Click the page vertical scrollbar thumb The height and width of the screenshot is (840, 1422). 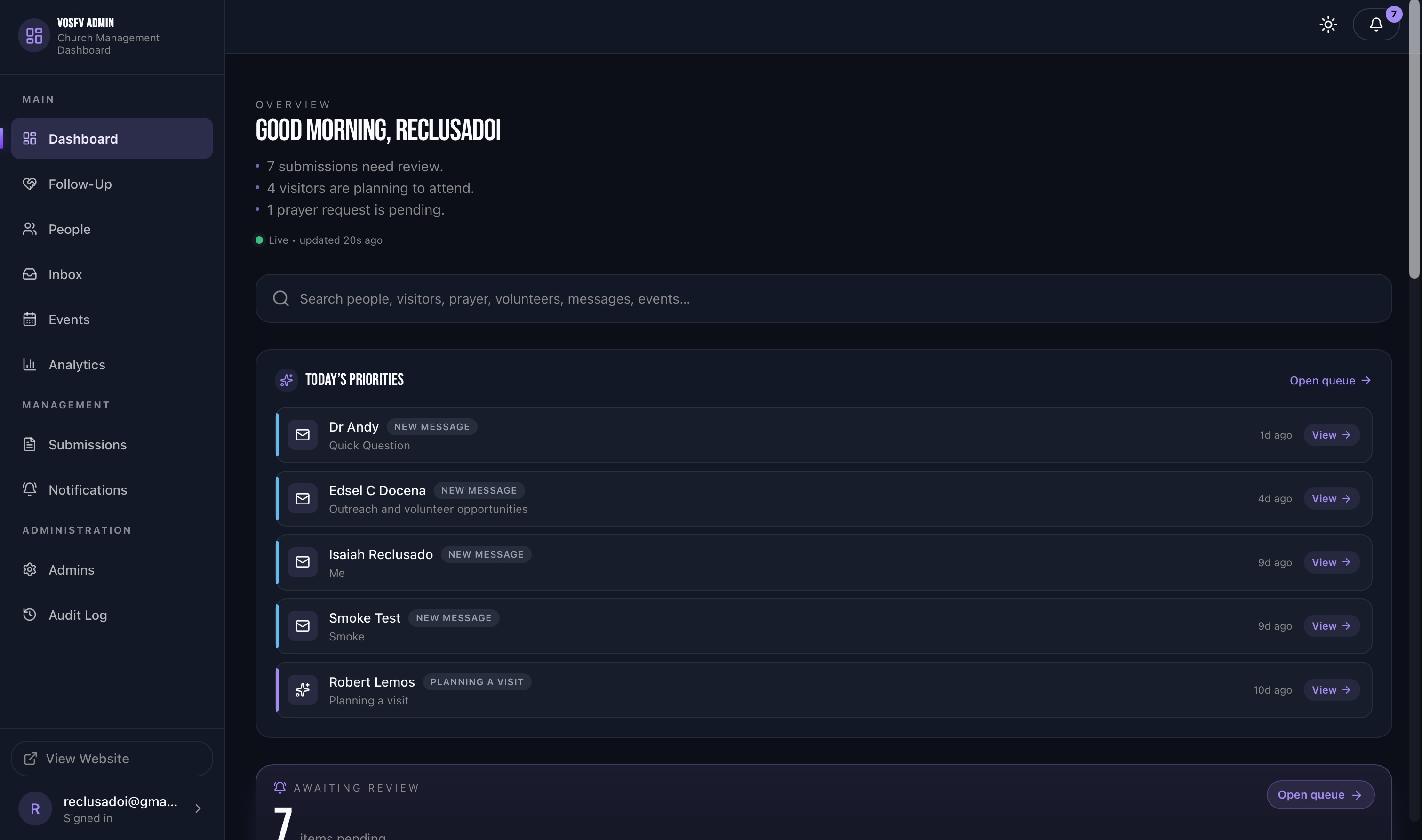1414,139
